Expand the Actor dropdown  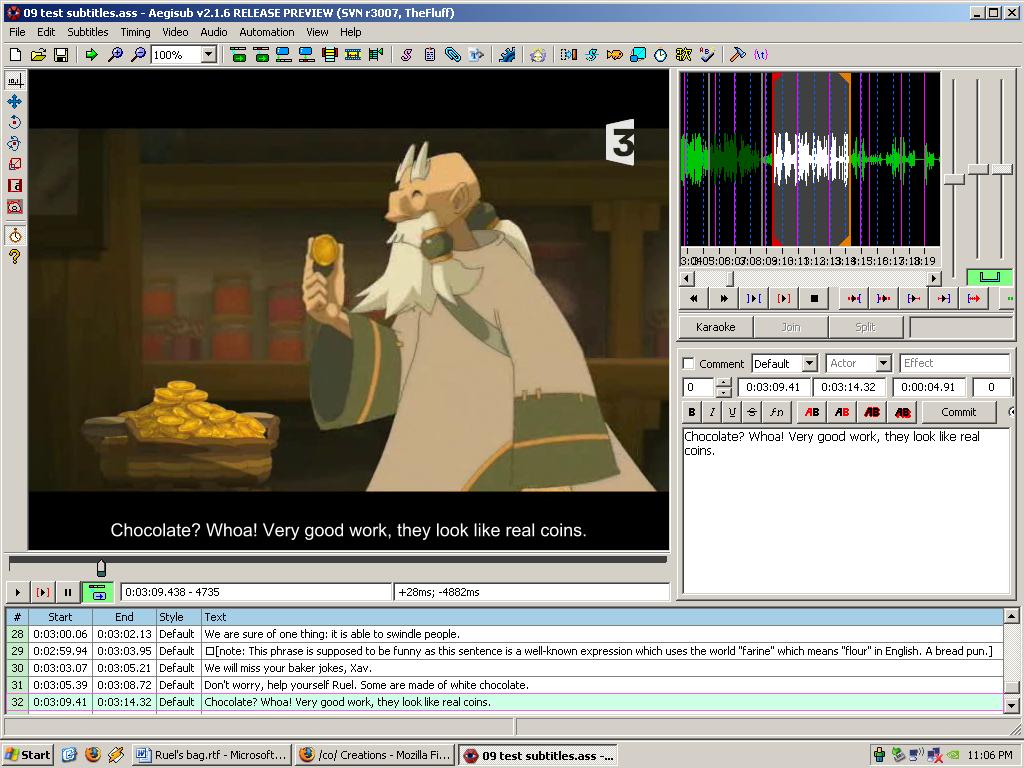(x=883, y=364)
